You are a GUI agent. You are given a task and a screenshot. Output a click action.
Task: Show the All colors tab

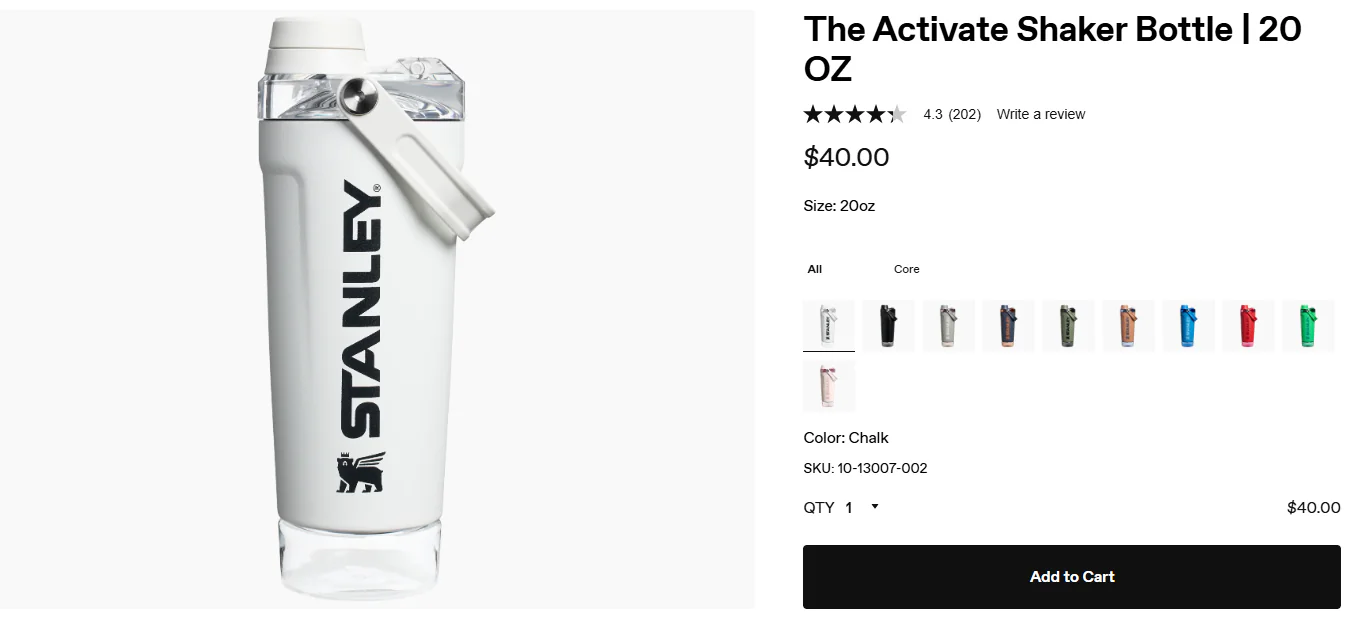[x=815, y=269]
